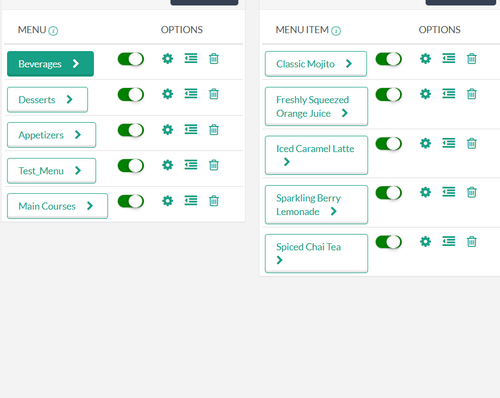Expand the Spiced Chai Tea item

[316, 253]
